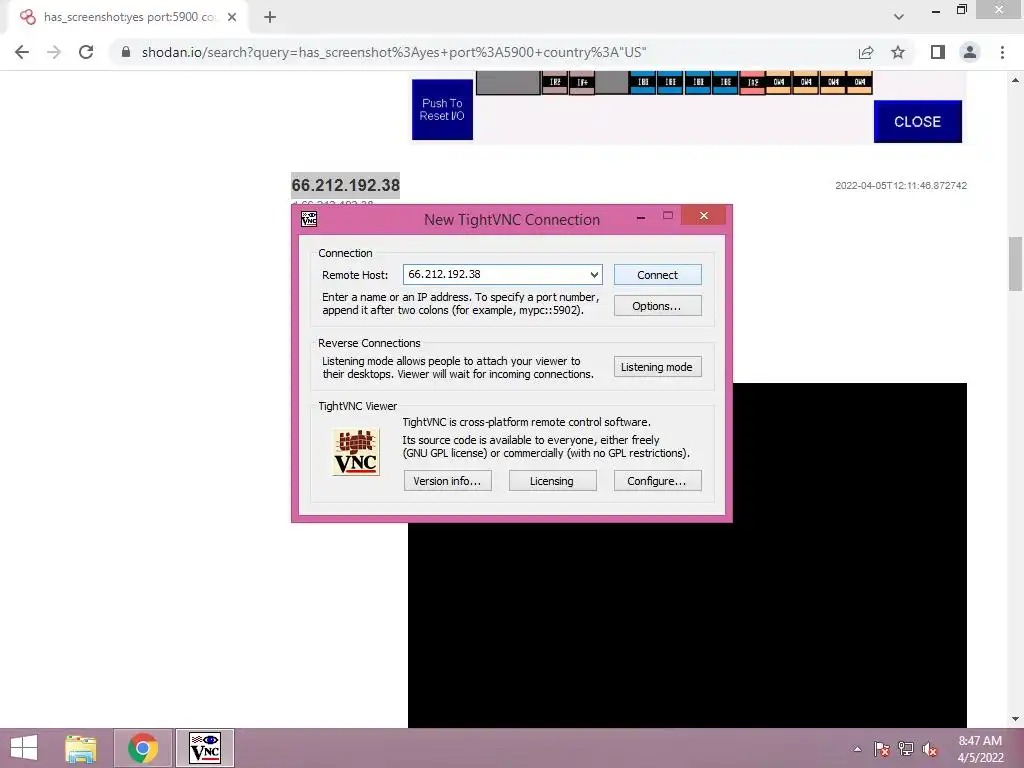Viewport: 1024px width, 768px height.
Task: Click the Chrome address bar URL
Action: click(x=394, y=52)
